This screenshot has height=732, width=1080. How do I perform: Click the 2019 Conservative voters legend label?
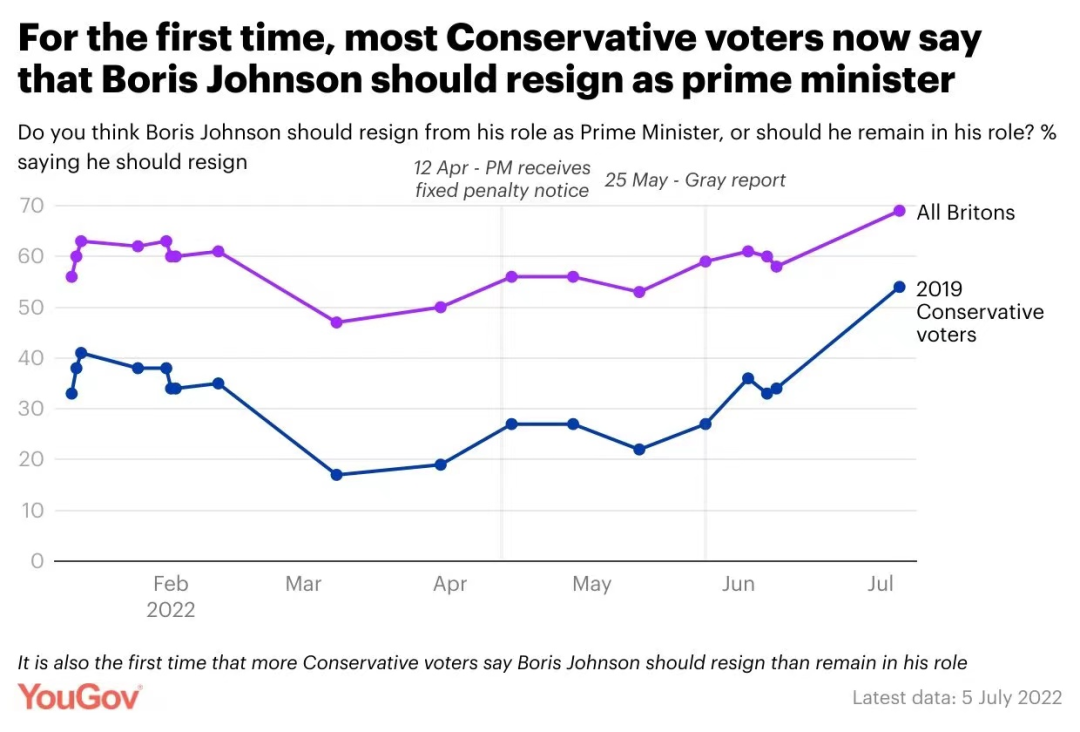(x=979, y=311)
